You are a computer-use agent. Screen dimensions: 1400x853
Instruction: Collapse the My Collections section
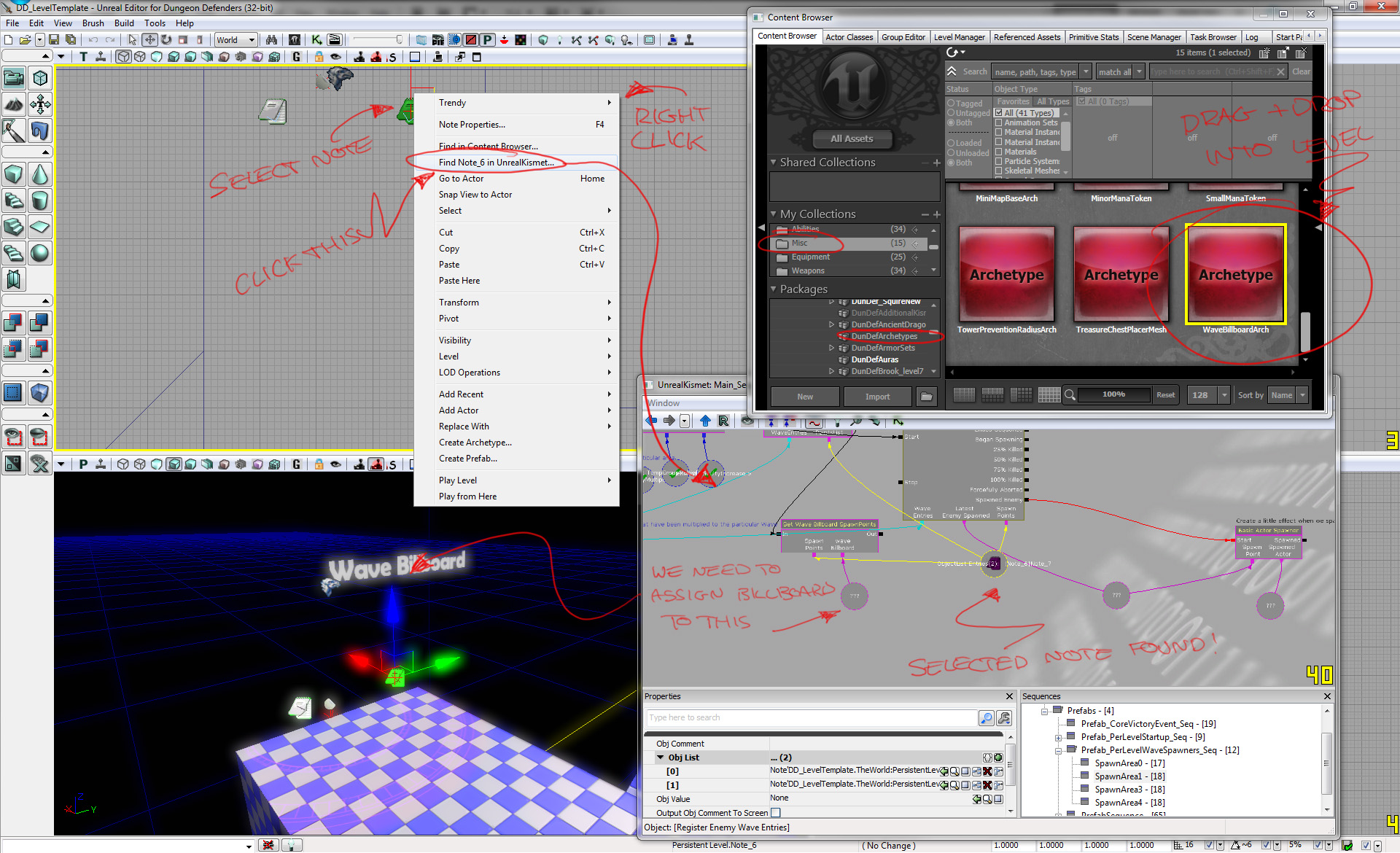pyautogui.click(x=774, y=214)
